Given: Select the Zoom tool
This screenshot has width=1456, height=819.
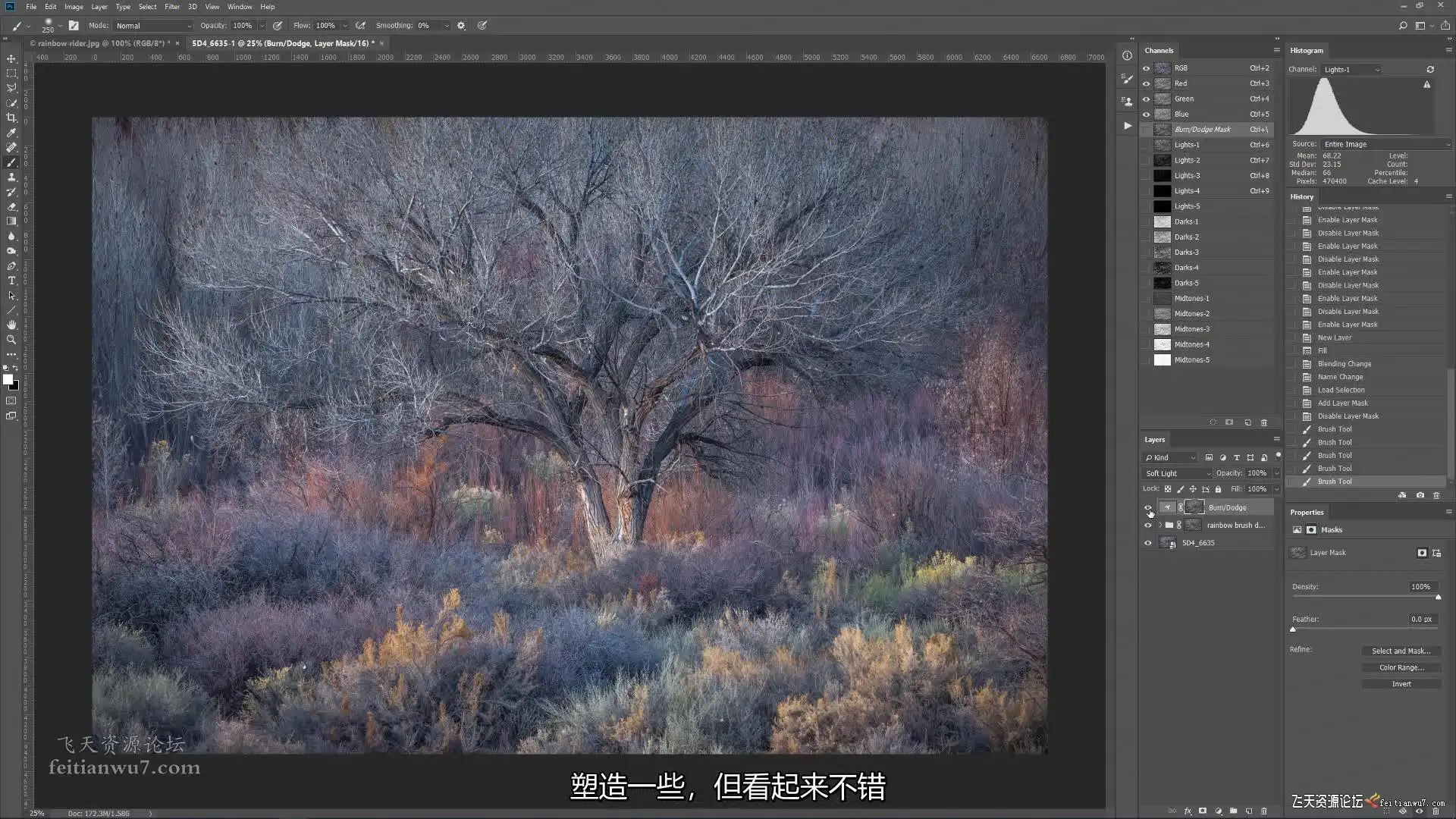Looking at the screenshot, I should [11, 340].
